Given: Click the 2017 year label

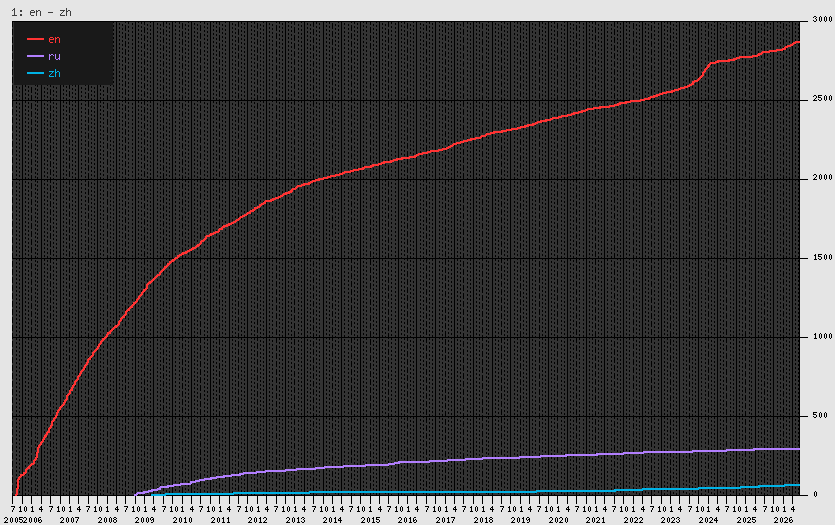Looking at the screenshot, I should pyautogui.click(x=445, y=520).
